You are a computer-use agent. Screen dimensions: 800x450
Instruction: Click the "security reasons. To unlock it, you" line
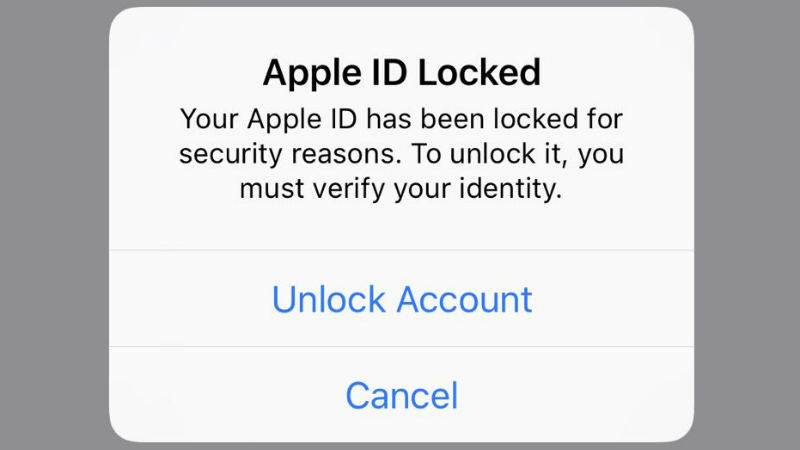[401, 154]
